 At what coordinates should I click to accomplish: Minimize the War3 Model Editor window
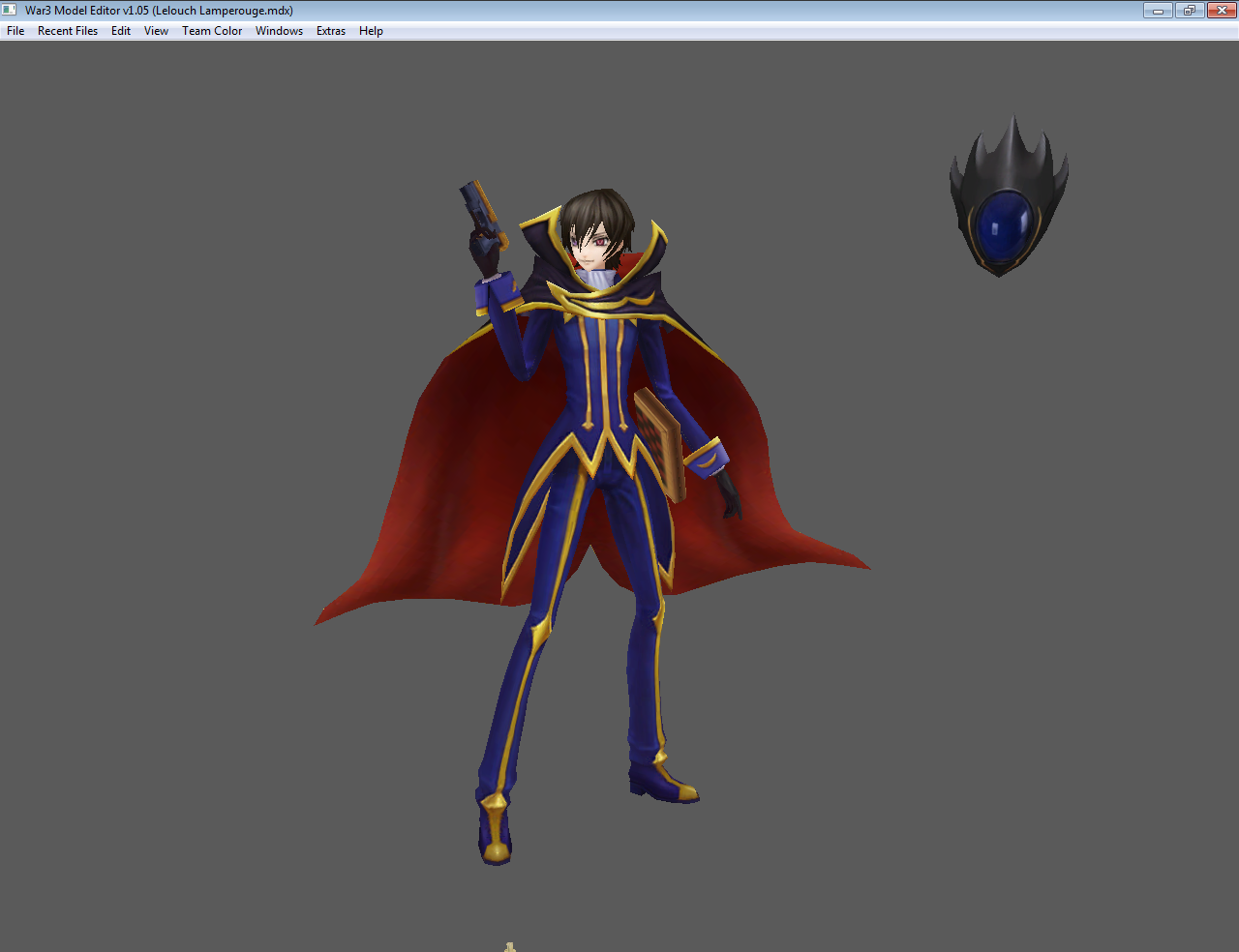point(1158,11)
